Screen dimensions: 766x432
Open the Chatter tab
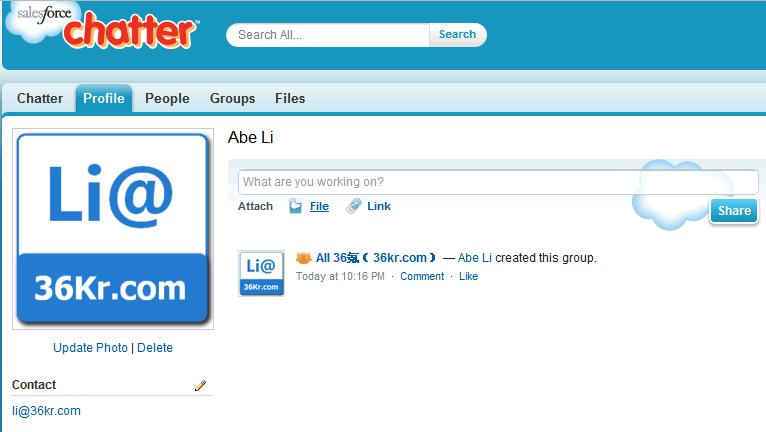pyautogui.click(x=40, y=98)
